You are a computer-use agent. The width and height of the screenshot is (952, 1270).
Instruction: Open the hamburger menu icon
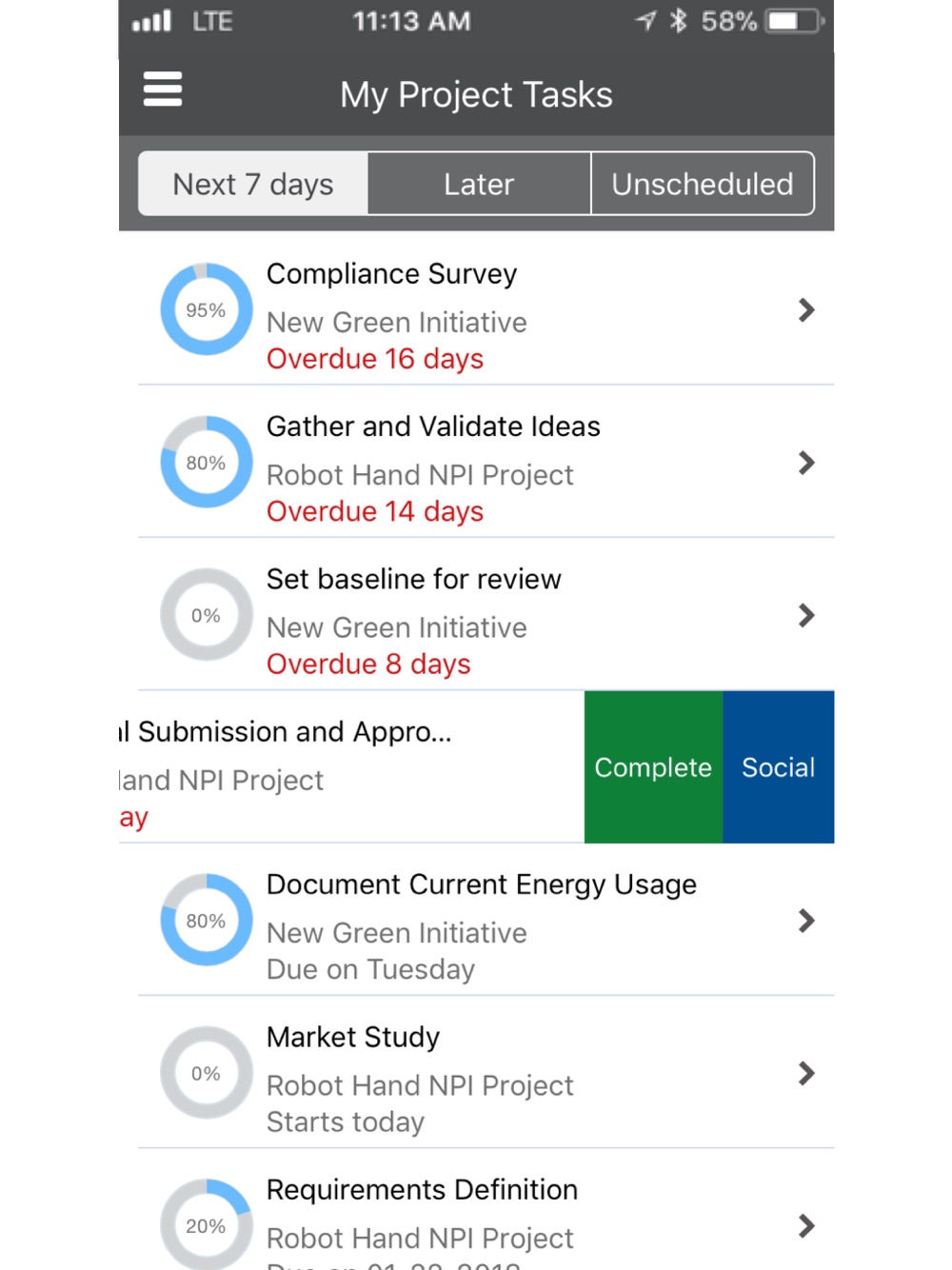(163, 89)
